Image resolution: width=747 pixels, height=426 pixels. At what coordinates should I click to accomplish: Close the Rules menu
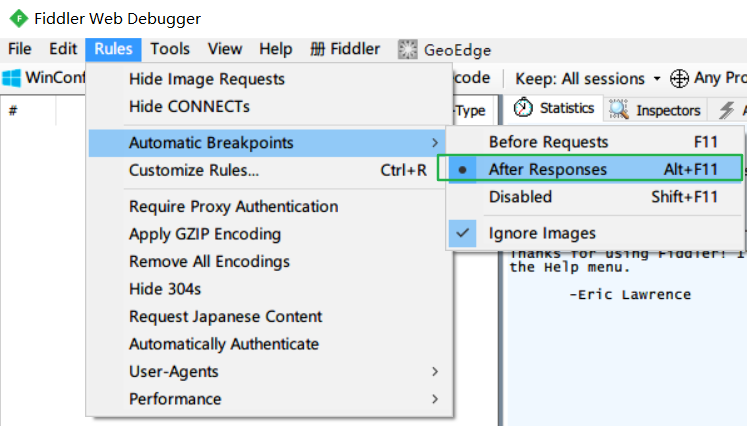tap(113, 49)
